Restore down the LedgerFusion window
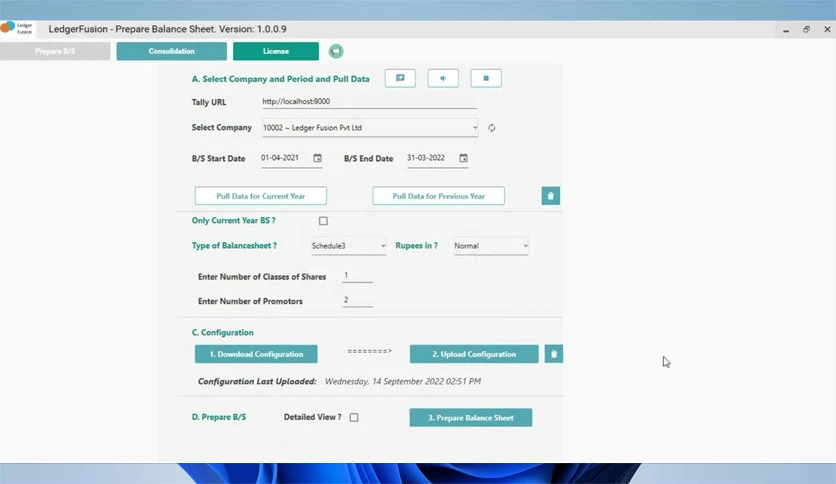This screenshot has height=484, width=836. [806, 29]
